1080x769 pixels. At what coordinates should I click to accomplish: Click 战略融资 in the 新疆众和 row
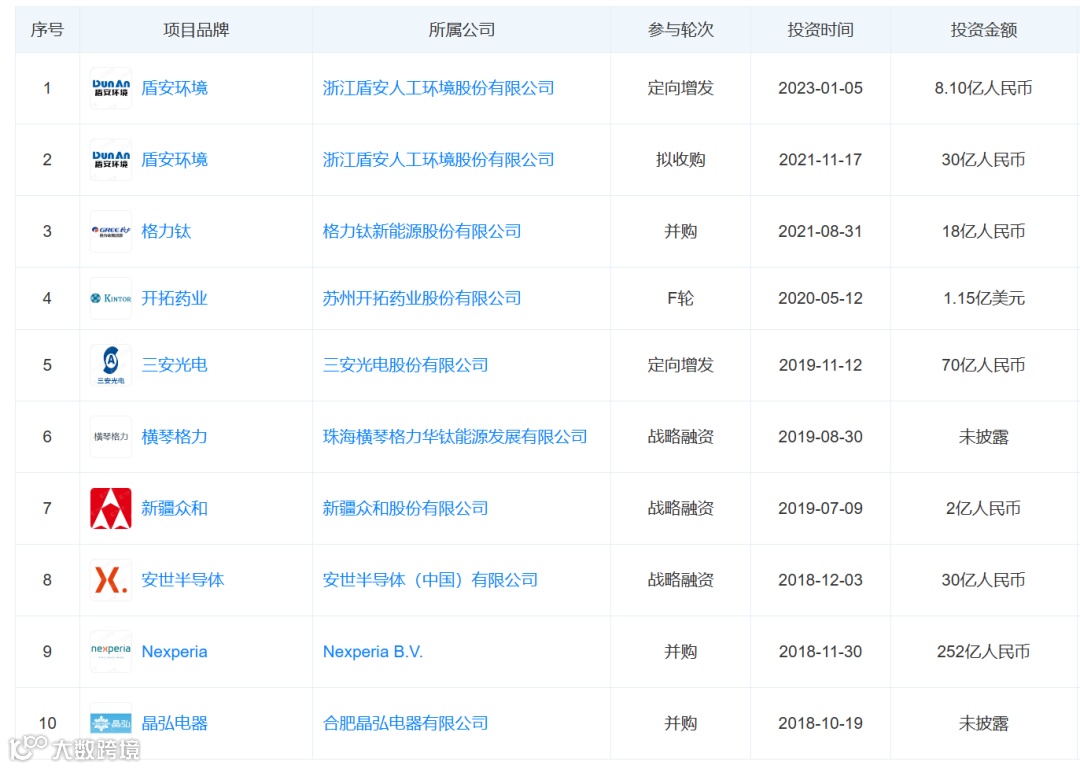tap(681, 509)
